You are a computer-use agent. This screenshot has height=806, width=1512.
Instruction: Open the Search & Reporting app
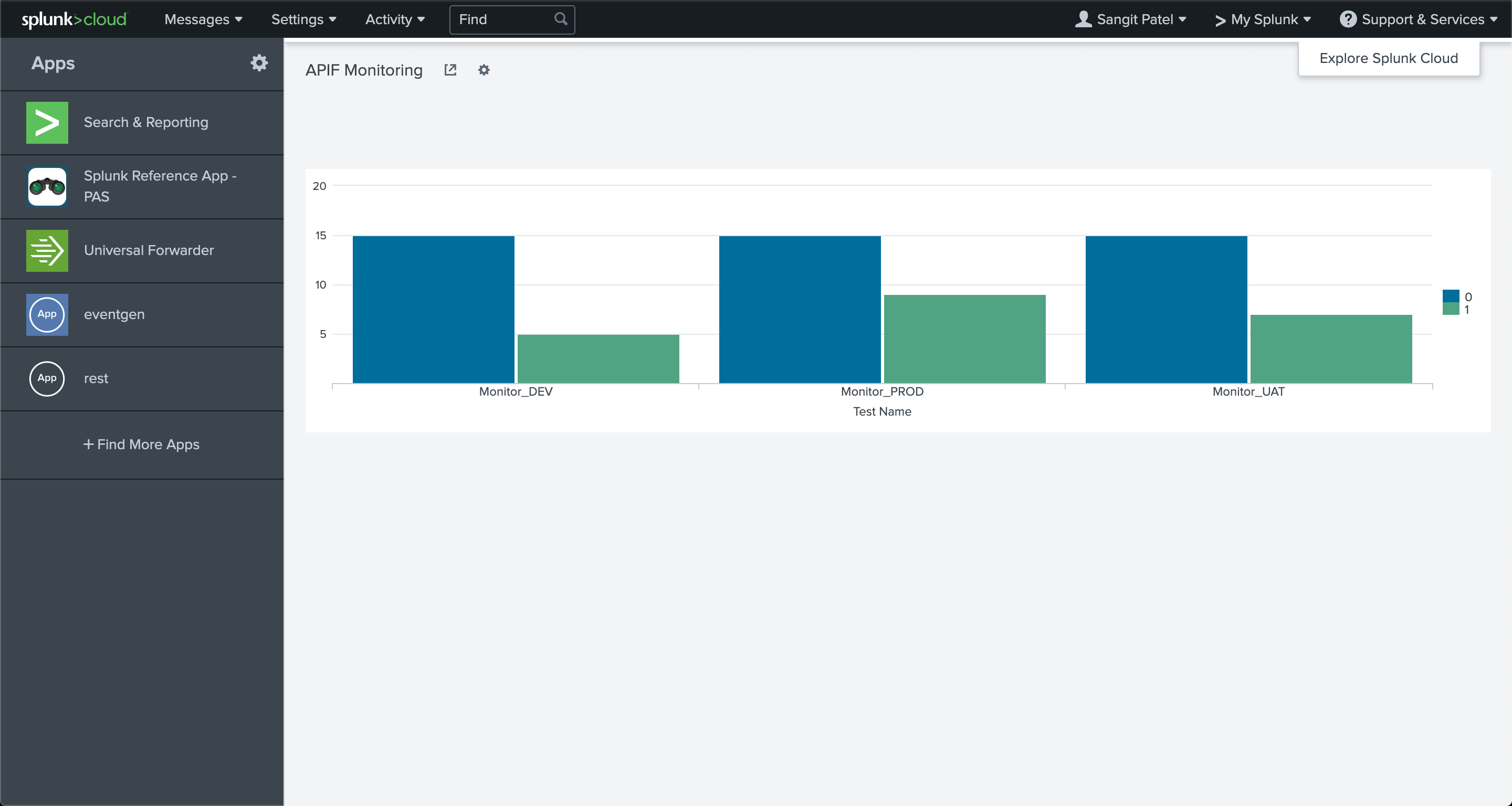[145, 123]
